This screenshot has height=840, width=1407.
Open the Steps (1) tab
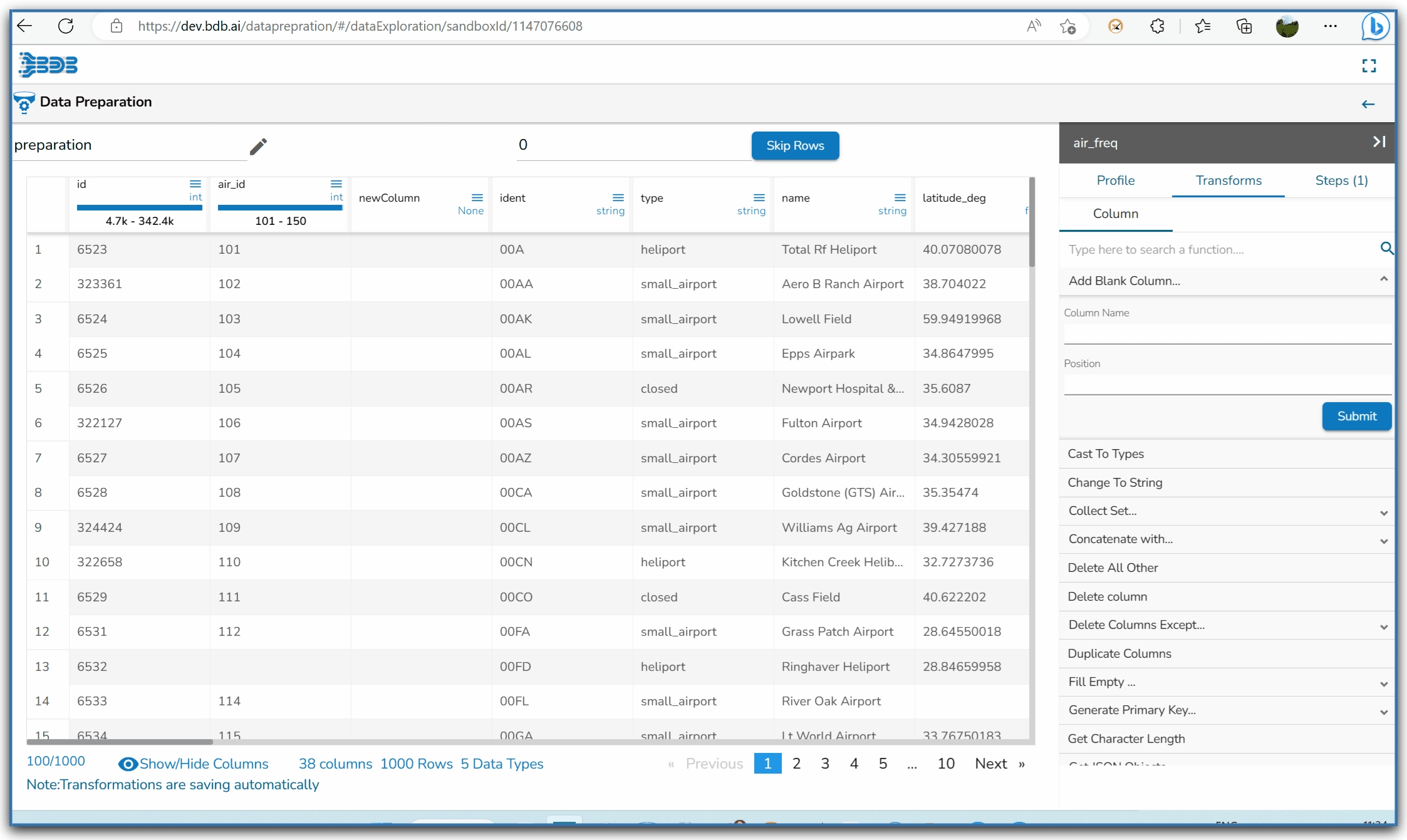(1341, 180)
